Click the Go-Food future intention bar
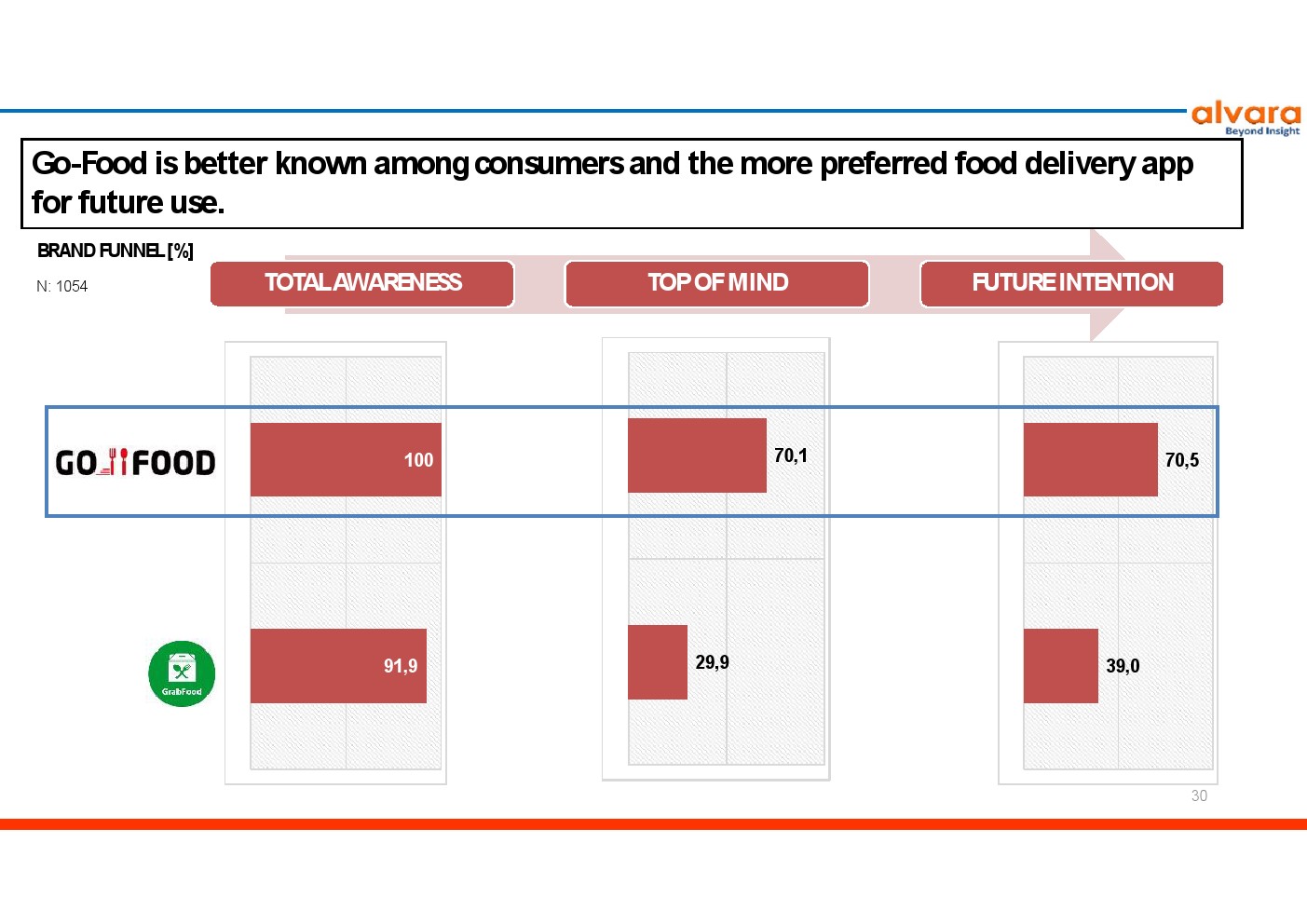Image resolution: width=1307 pixels, height=924 pixels. click(1090, 460)
